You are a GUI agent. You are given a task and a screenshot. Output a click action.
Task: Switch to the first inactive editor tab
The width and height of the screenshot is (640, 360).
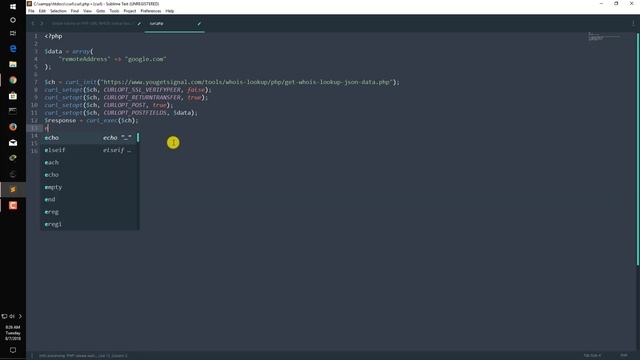(95, 24)
